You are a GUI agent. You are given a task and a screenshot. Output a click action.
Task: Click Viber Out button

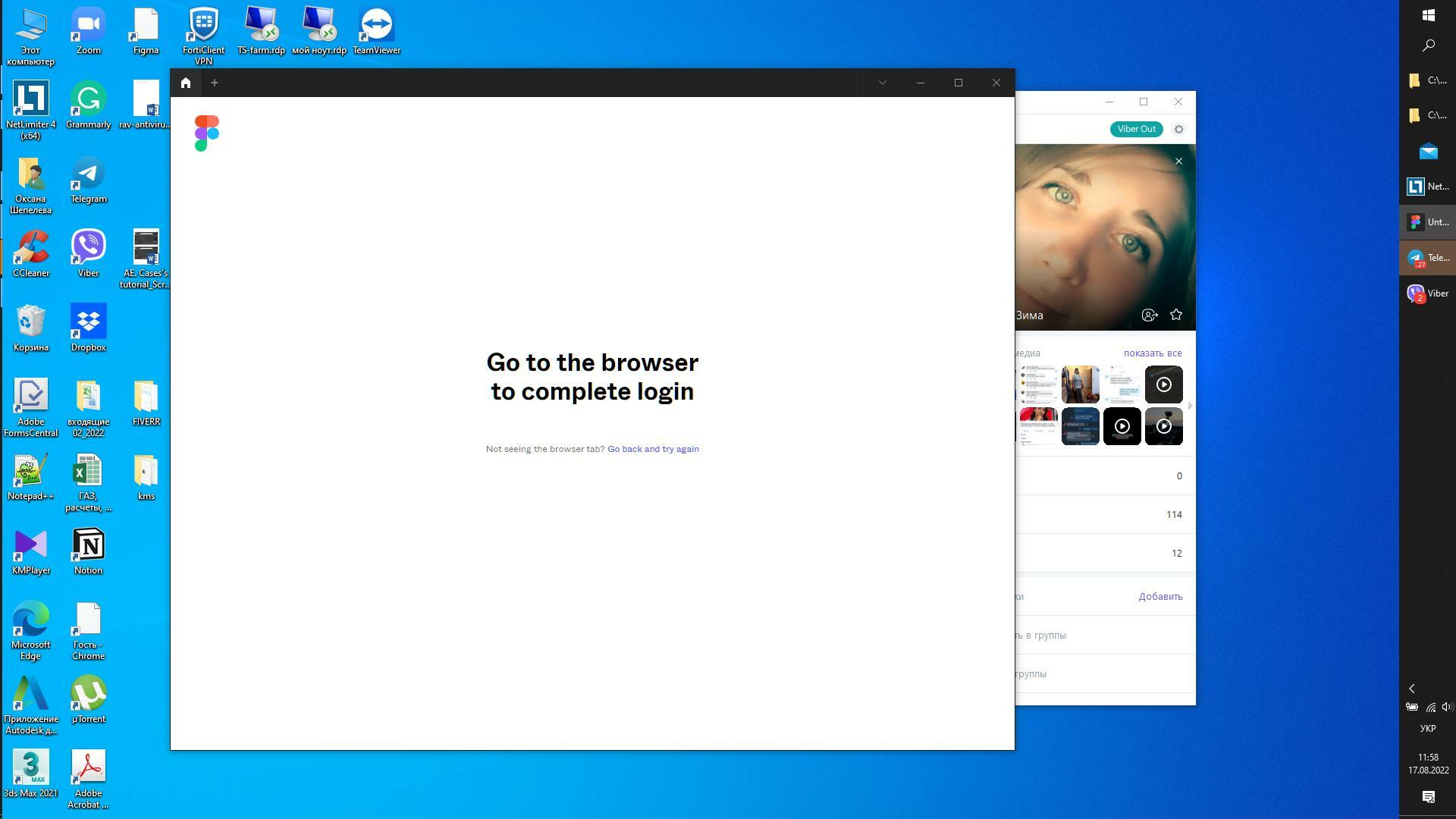coord(1136,129)
